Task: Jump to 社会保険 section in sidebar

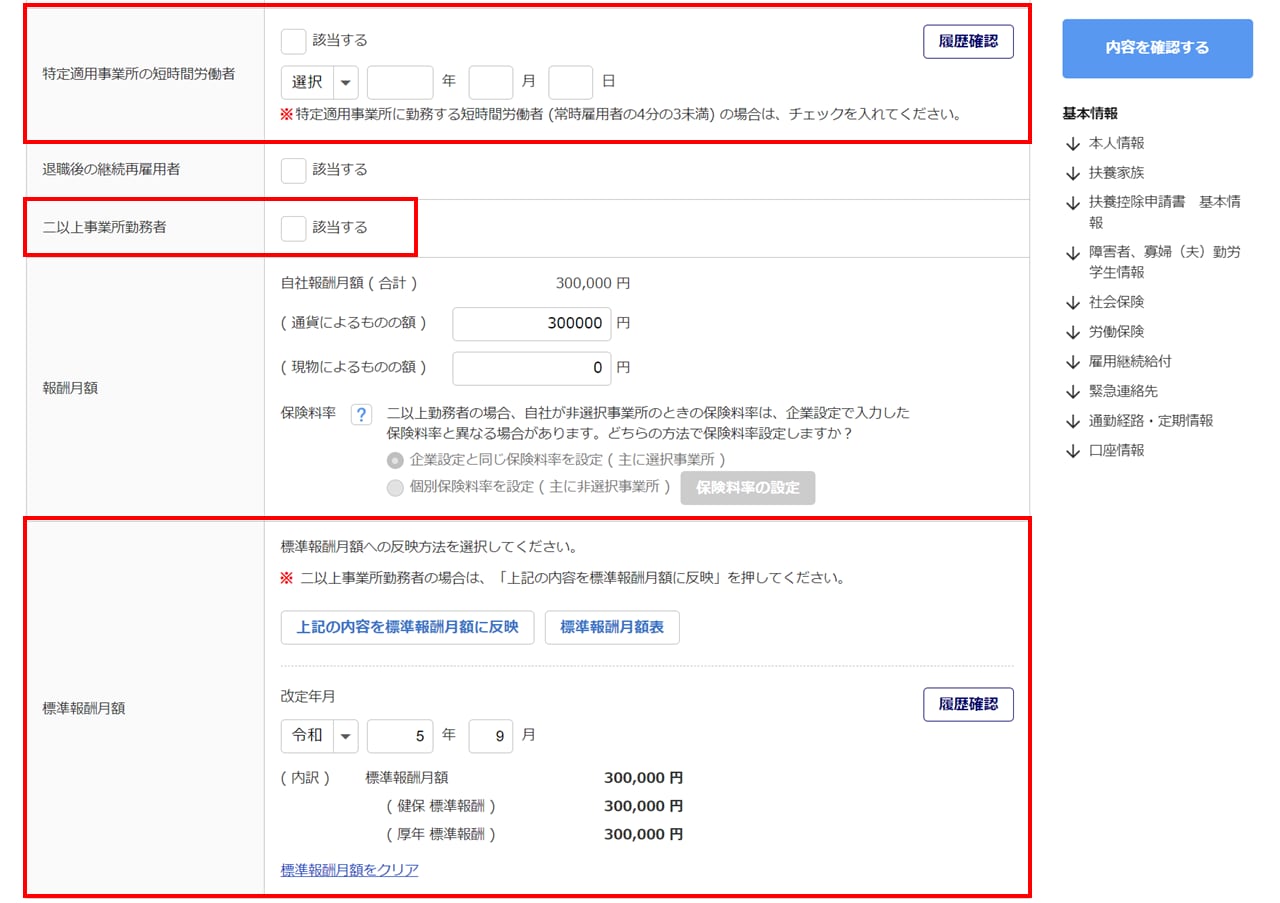Action: coord(1117,302)
